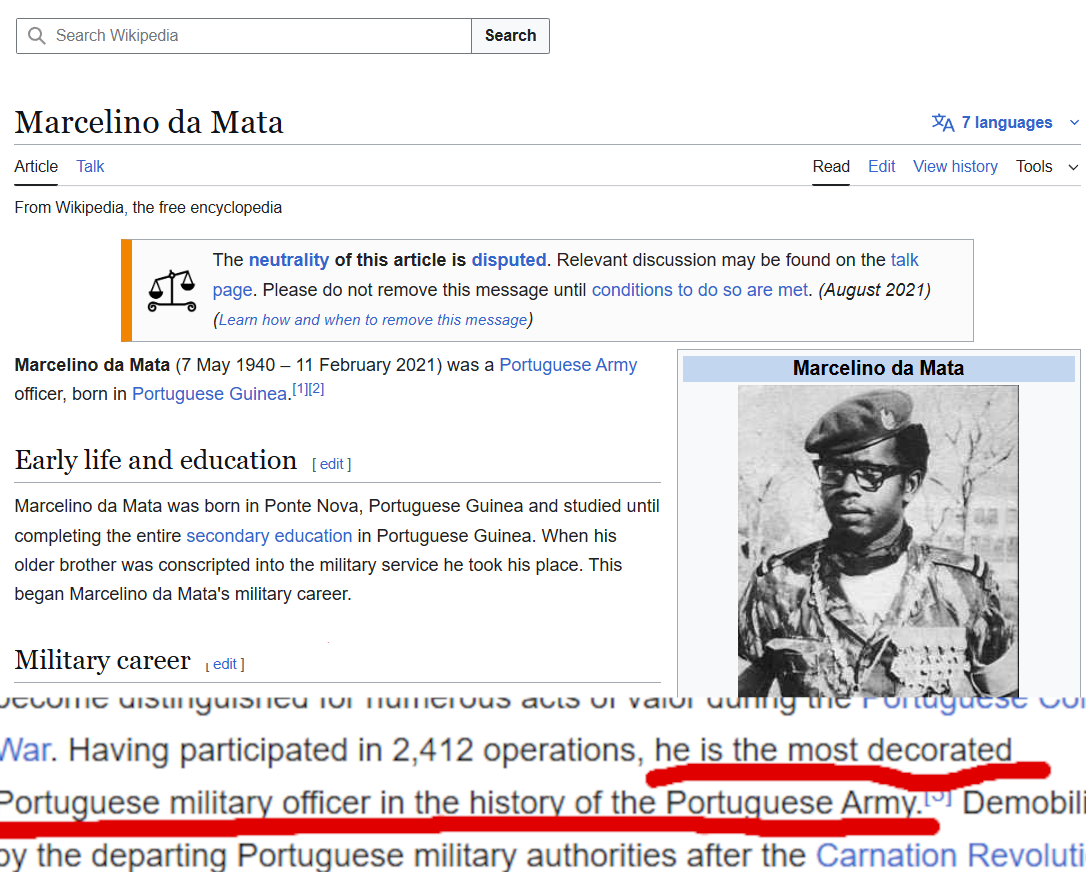Switch to the Talk tab
The width and height of the screenshot is (1086, 872).
pos(90,166)
